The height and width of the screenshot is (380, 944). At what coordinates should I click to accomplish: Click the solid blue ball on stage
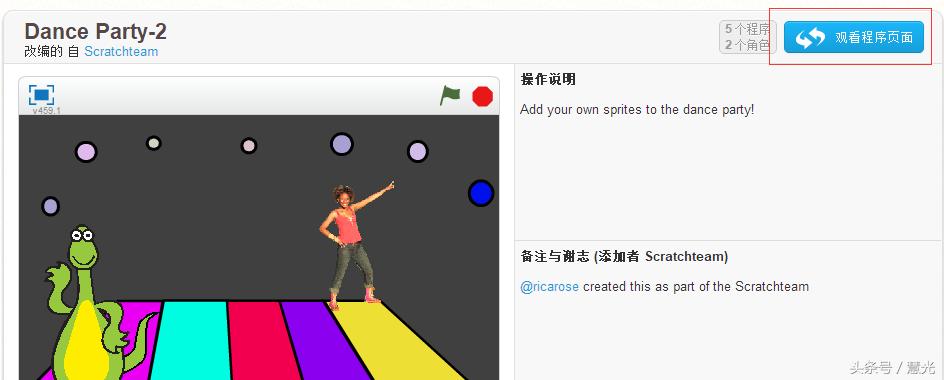[x=481, y=193]
